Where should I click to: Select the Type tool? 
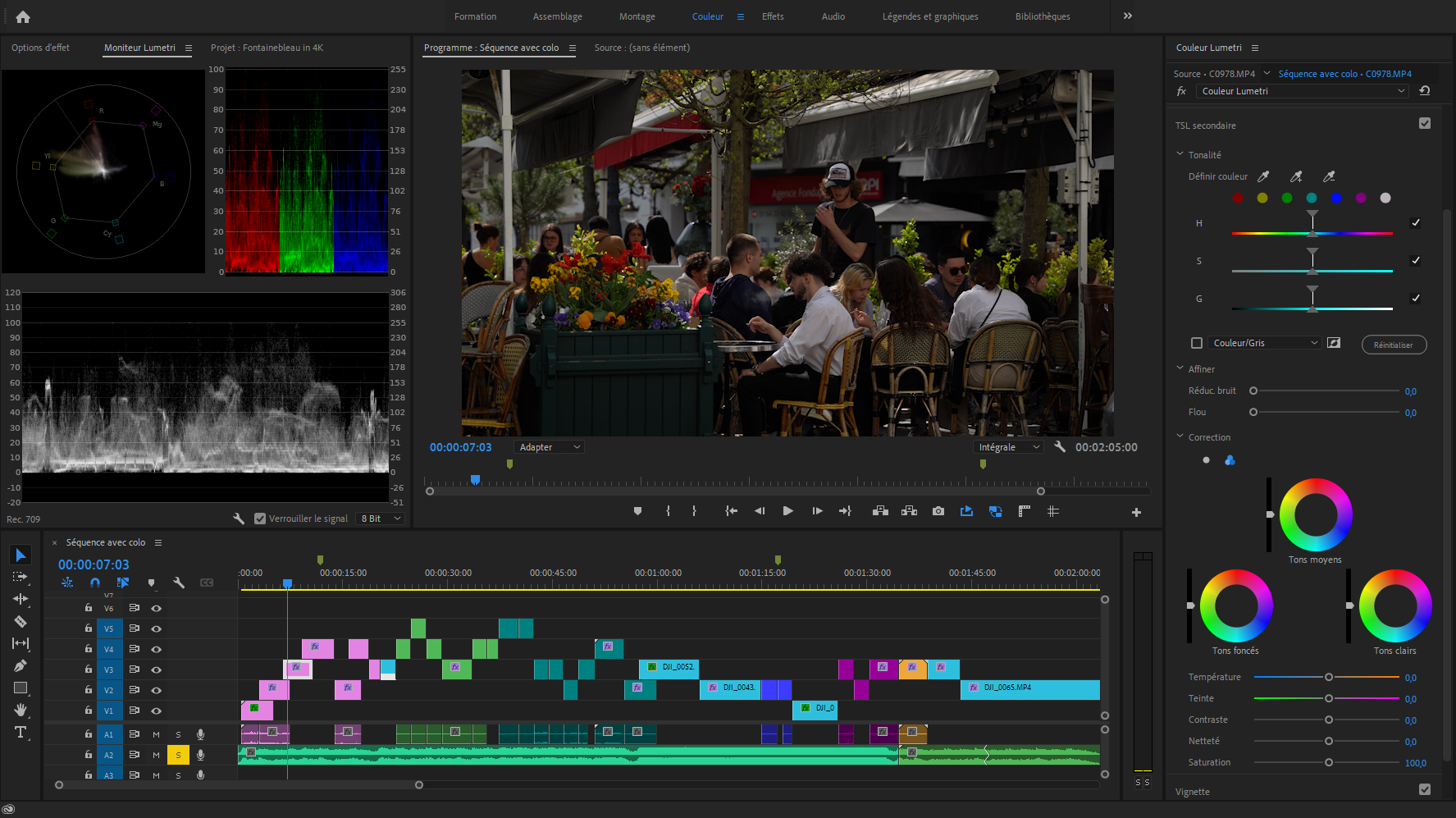(21, 732)
